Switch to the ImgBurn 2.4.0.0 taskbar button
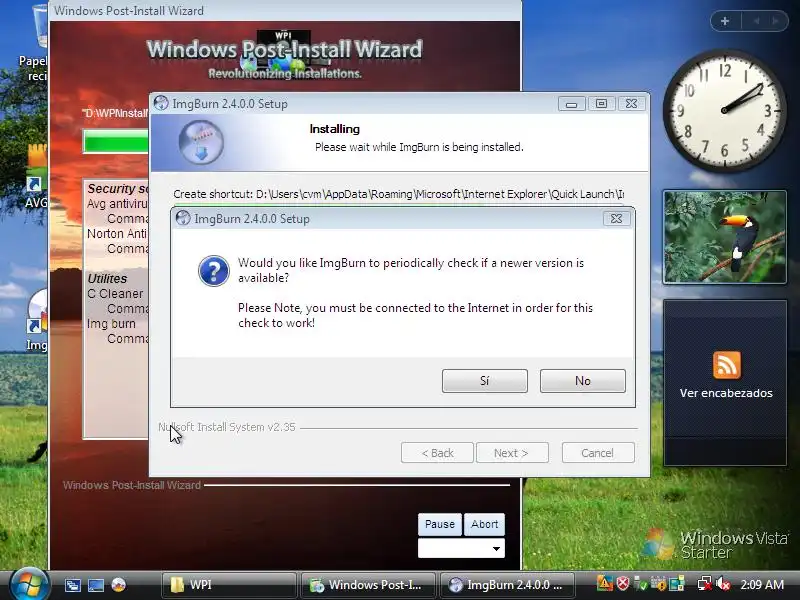The height and width of the screenshot is (600, 800). [507, 585]
